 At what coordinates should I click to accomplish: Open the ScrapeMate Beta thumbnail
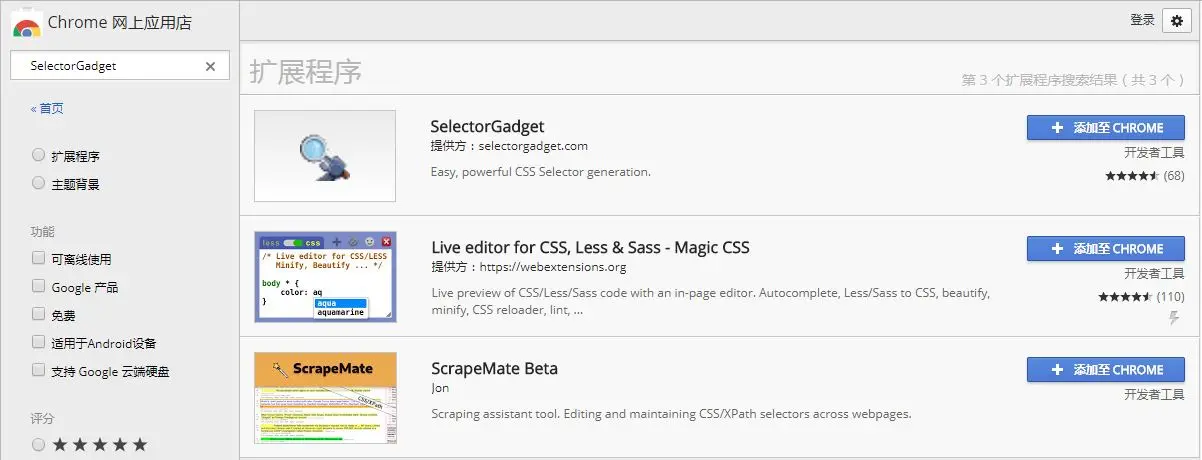[325, 398]
